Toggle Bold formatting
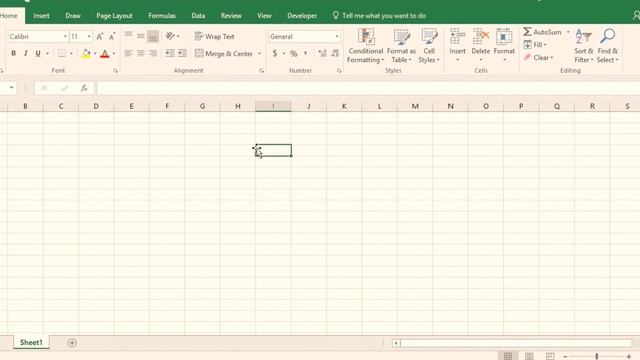640x360 pixels. click(x=13, y=53)
